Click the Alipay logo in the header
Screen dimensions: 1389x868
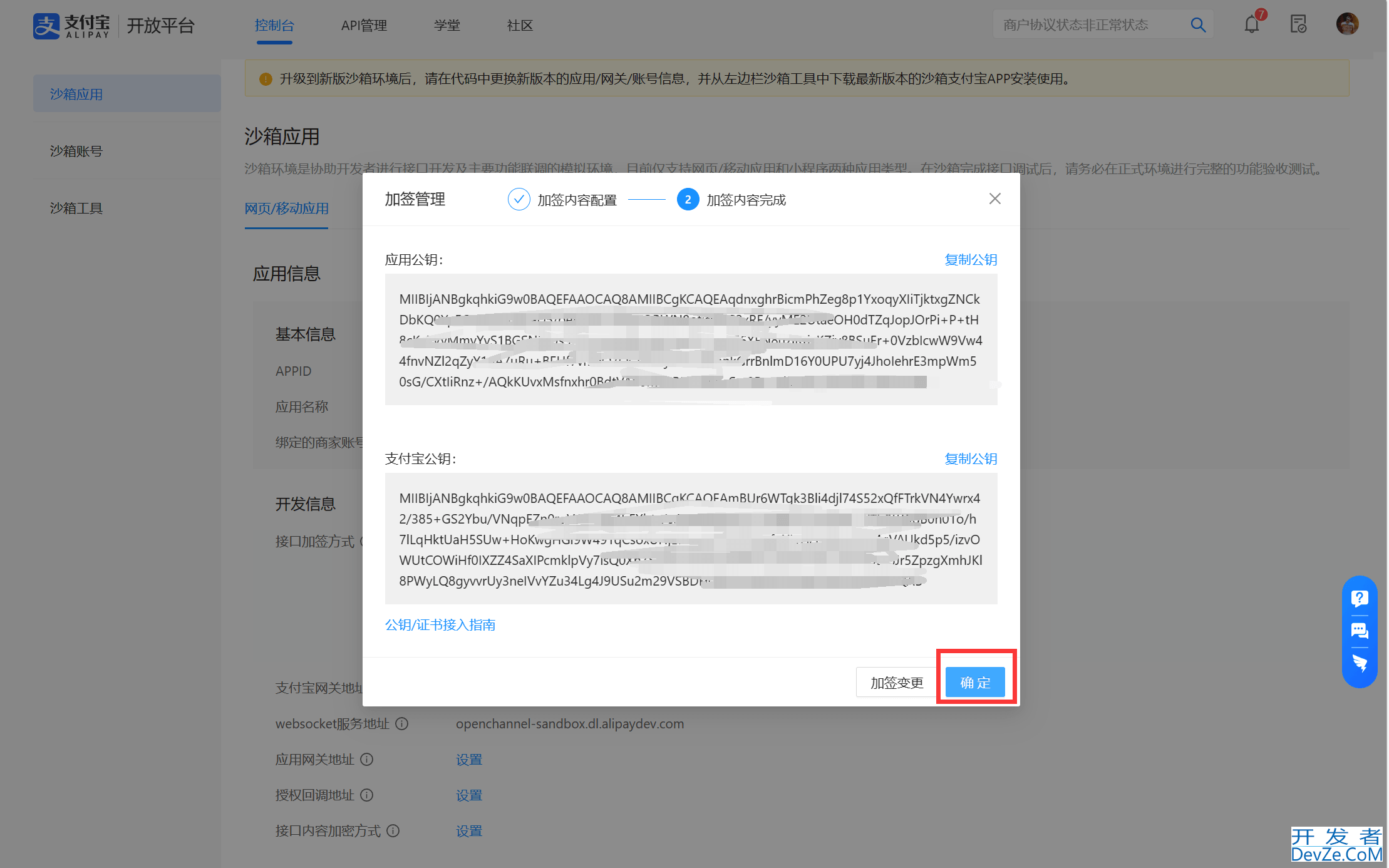tap(71, 26)
